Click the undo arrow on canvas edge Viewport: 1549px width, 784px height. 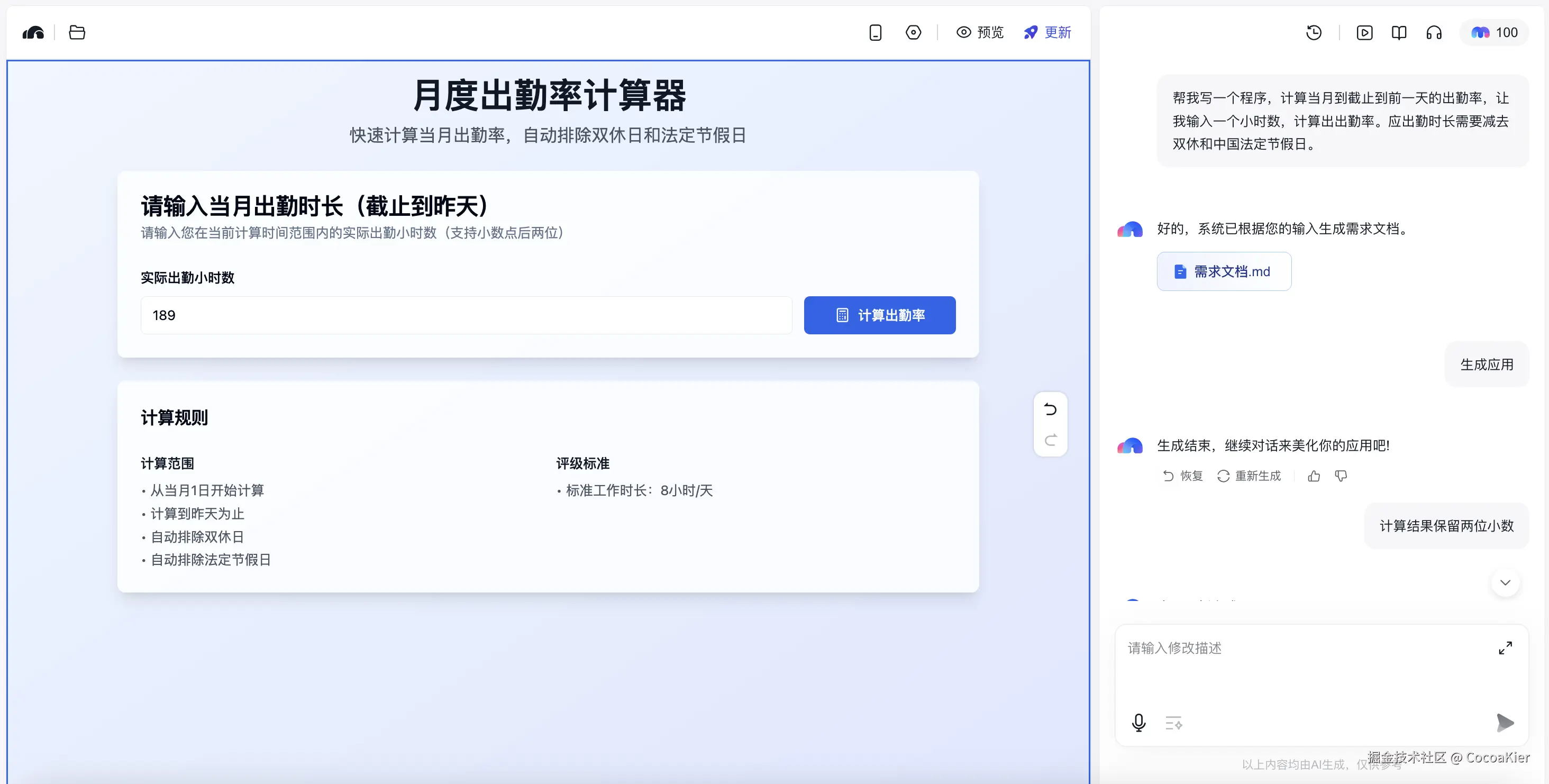pos(1050,409)
